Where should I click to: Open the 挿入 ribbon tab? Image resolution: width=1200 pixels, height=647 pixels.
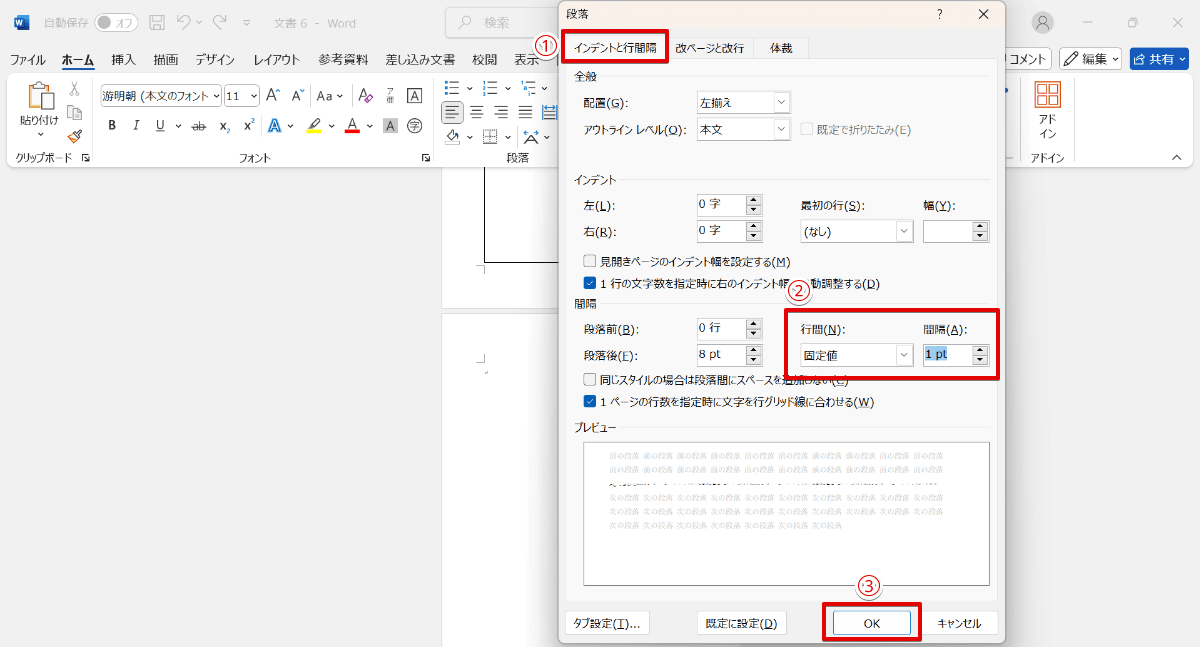point(124,60)
